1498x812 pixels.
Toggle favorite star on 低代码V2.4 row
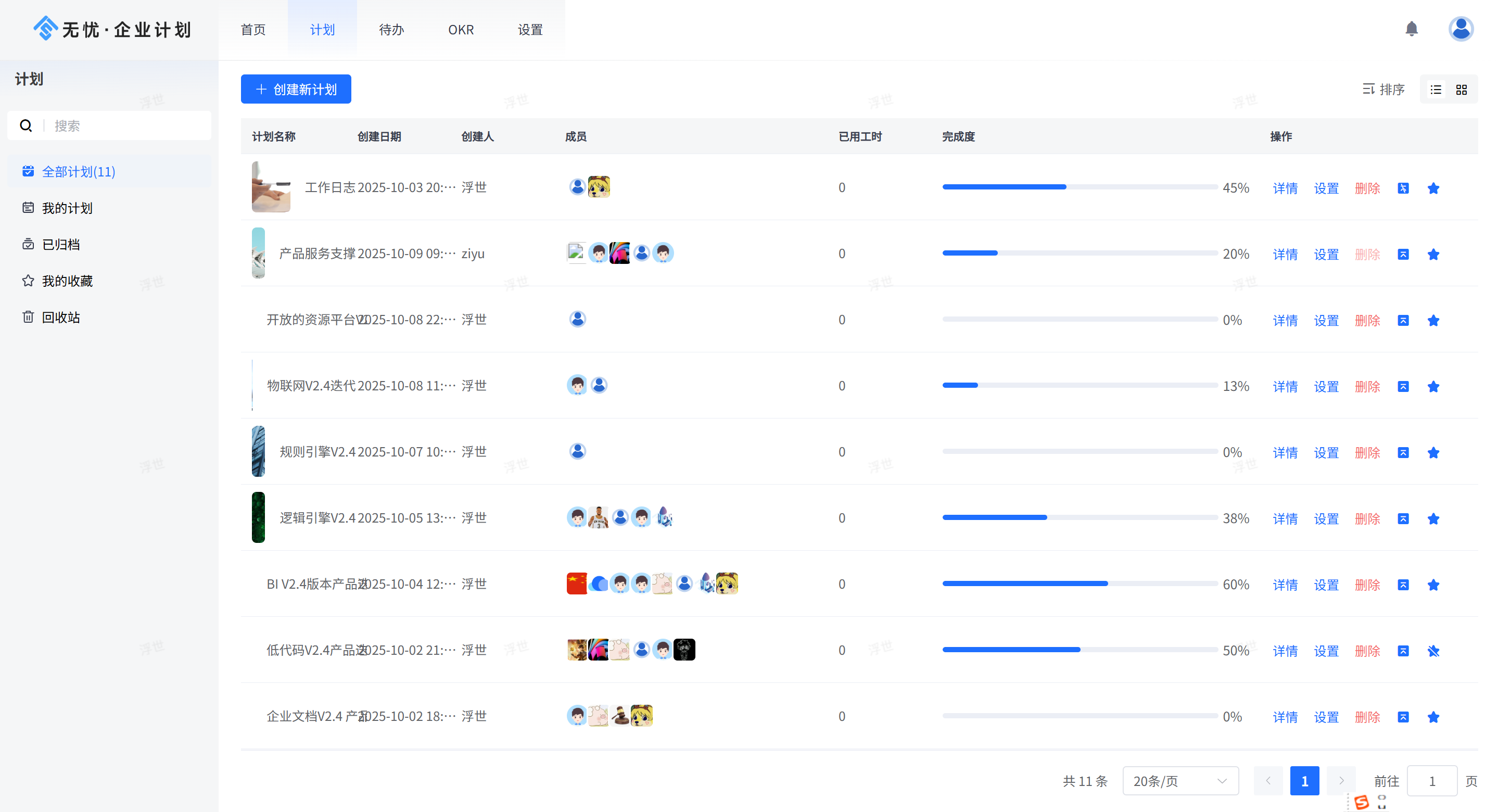tap(1433, 650)
